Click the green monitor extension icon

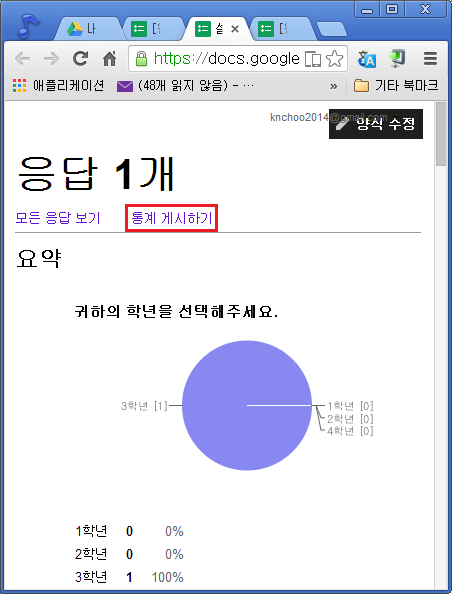tap(397, 58)
